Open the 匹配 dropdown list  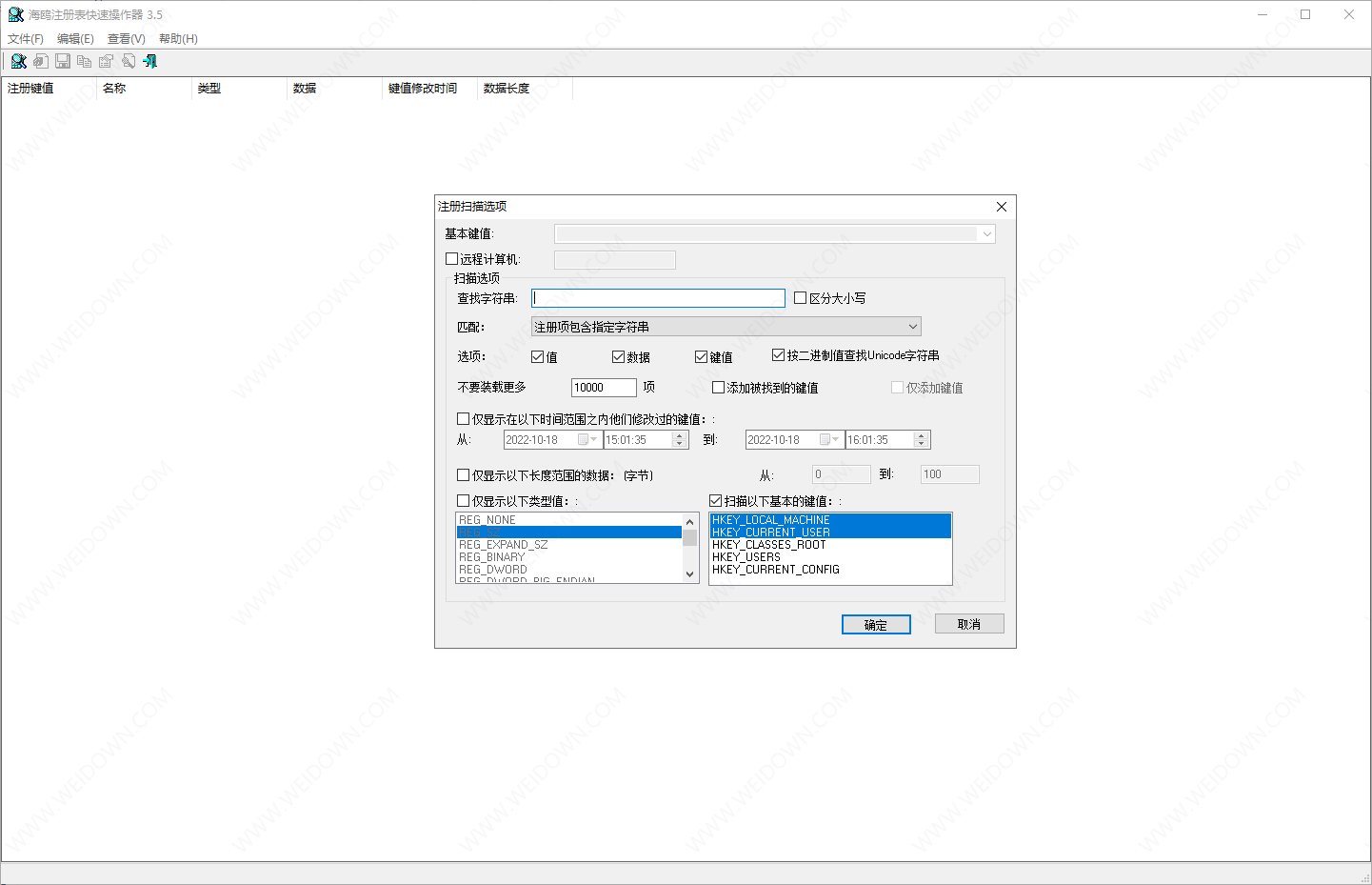click(726, 327)
